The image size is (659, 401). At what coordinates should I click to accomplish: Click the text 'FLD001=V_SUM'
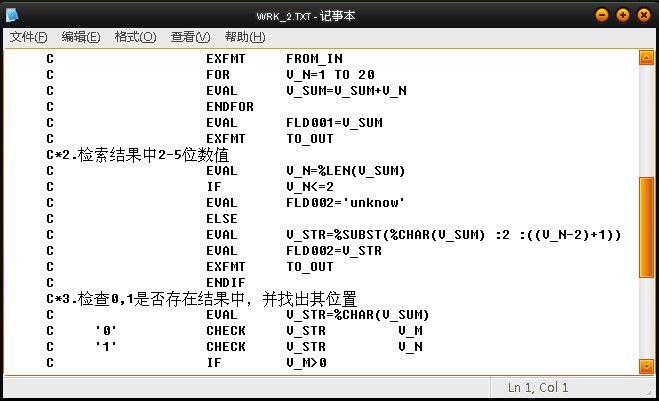[x=335, y=123]
